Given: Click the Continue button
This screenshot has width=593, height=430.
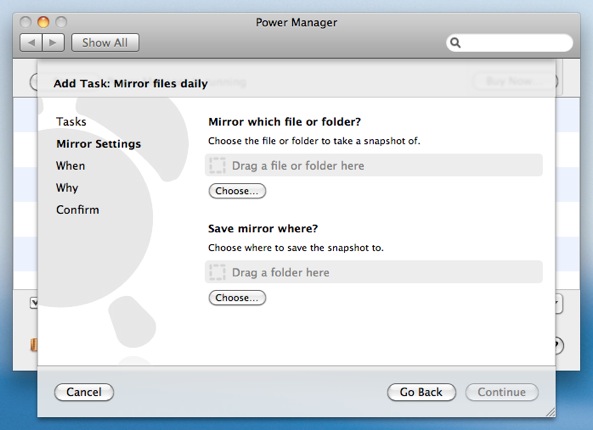Looking at the screenshot, I should pyautogui.click(x=501, y=392).
